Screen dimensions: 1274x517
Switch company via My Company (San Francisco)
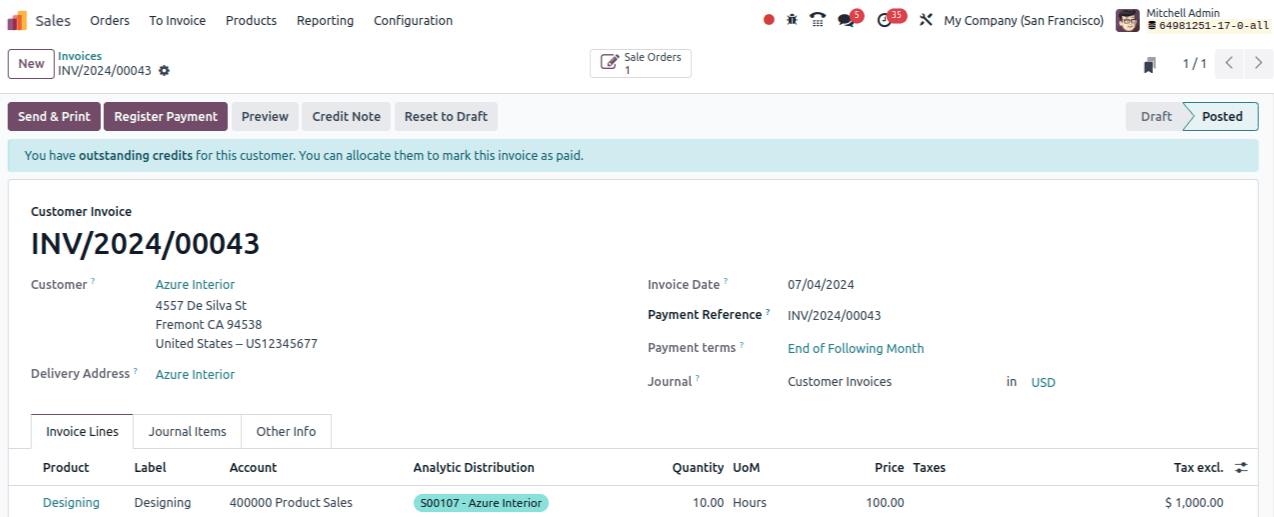point(1024,20)
